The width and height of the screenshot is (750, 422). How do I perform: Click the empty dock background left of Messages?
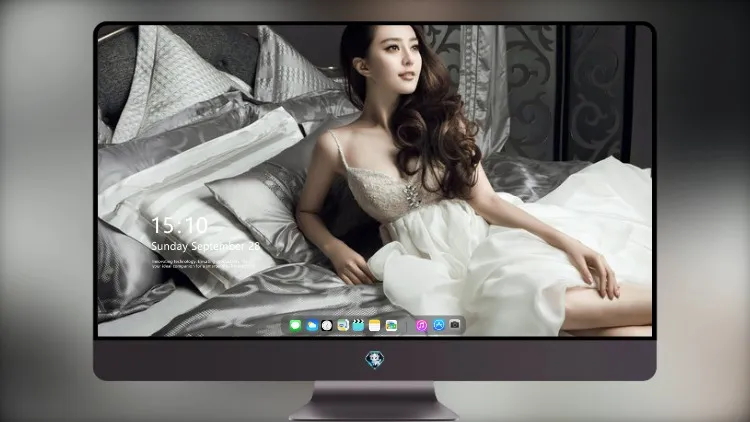[286, 325]
